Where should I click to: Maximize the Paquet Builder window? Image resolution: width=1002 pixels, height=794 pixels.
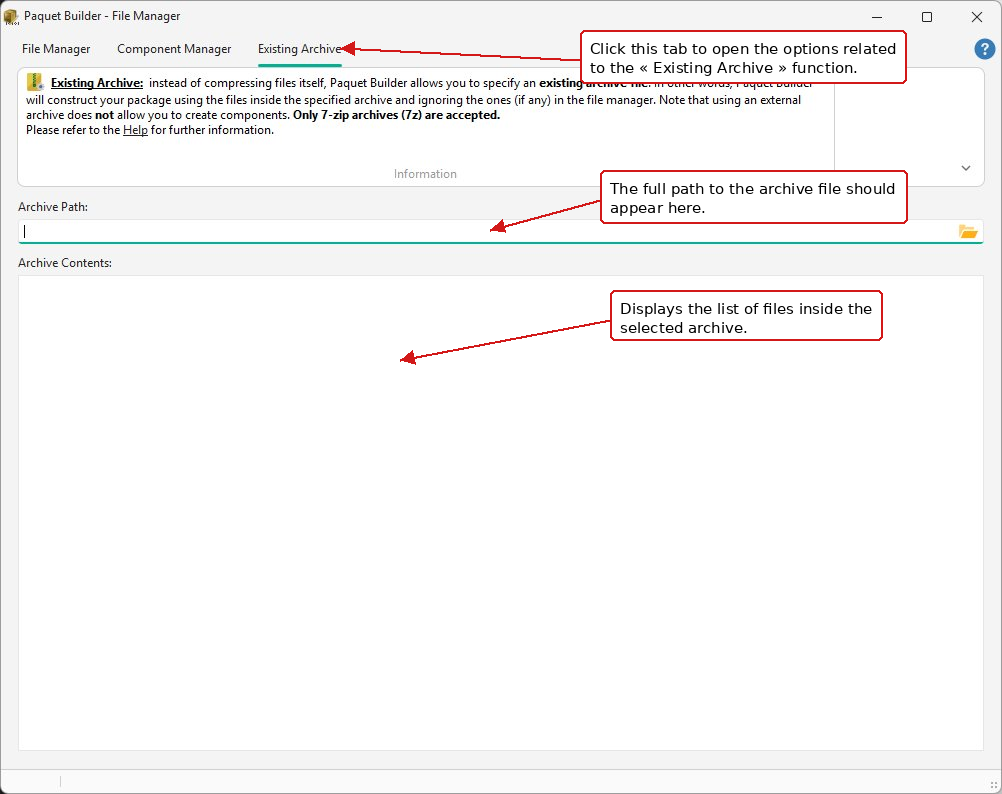pos(927,17)
